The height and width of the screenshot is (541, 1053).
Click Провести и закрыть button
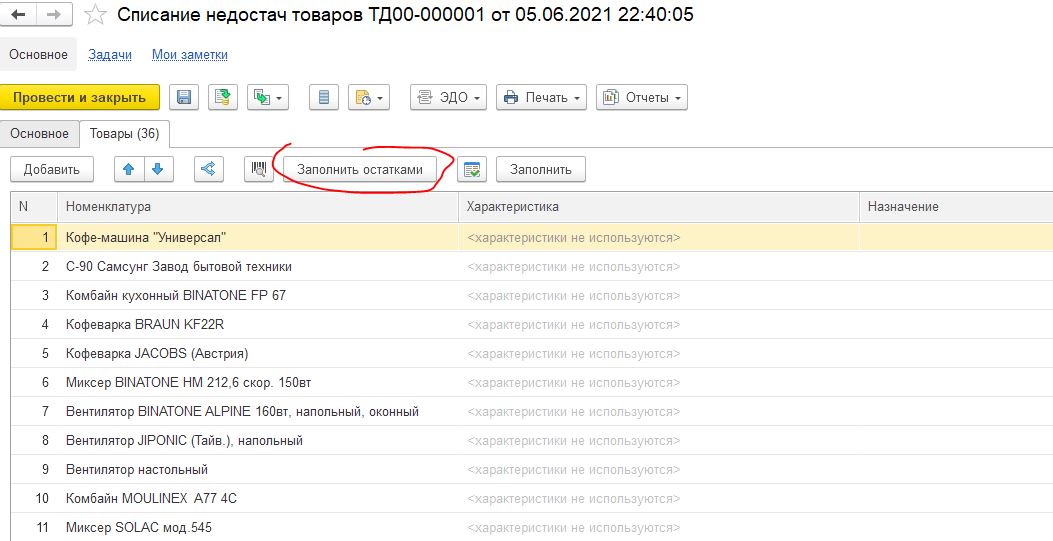click(79, 97)
